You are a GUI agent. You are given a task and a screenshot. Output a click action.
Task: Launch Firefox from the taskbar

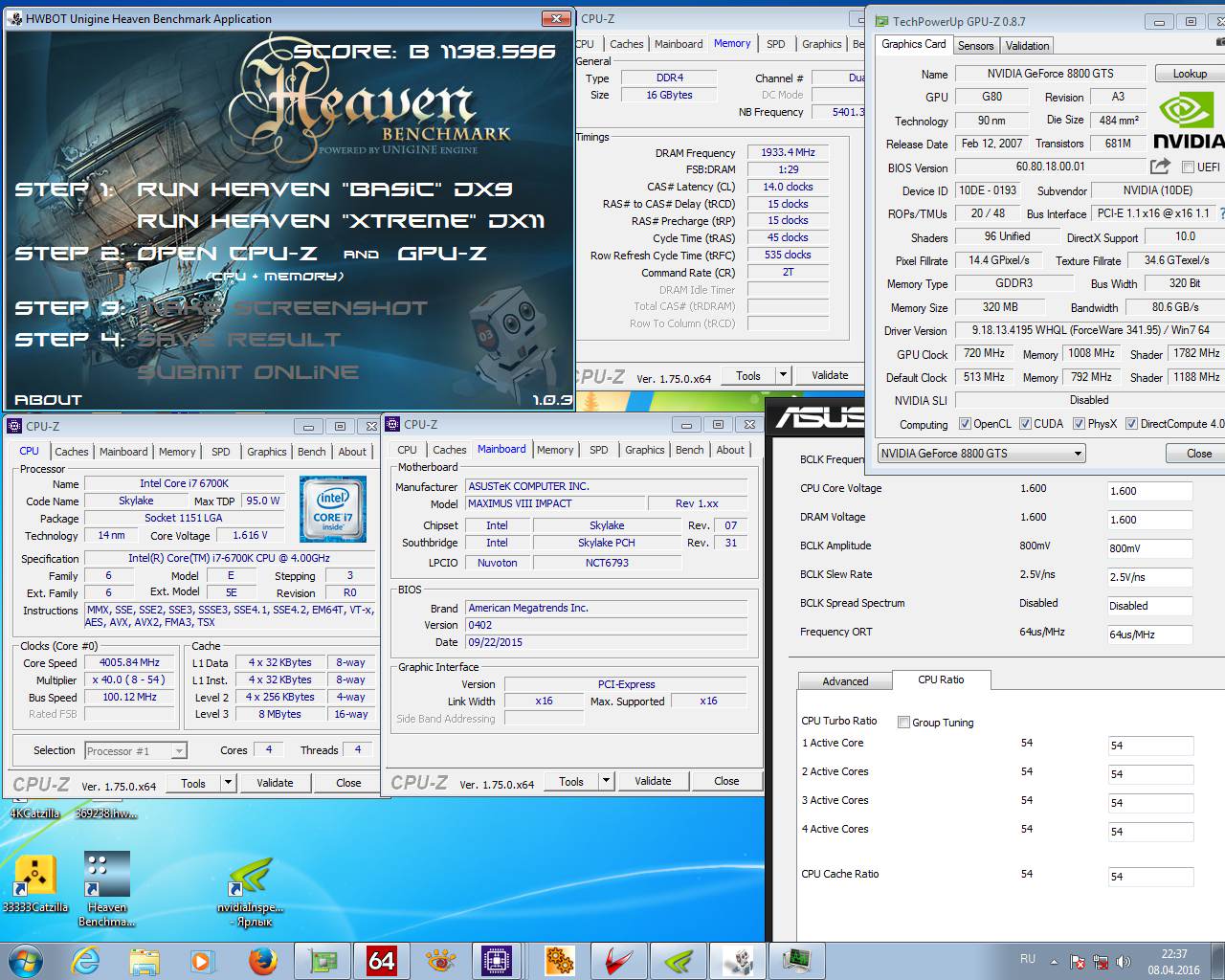pyautogui.click(x=262, y=960)
